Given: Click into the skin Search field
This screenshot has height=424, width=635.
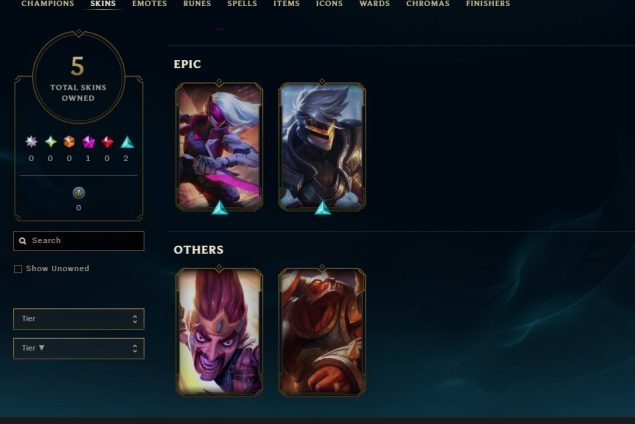Looking at the screenshot, I should 79,241.
